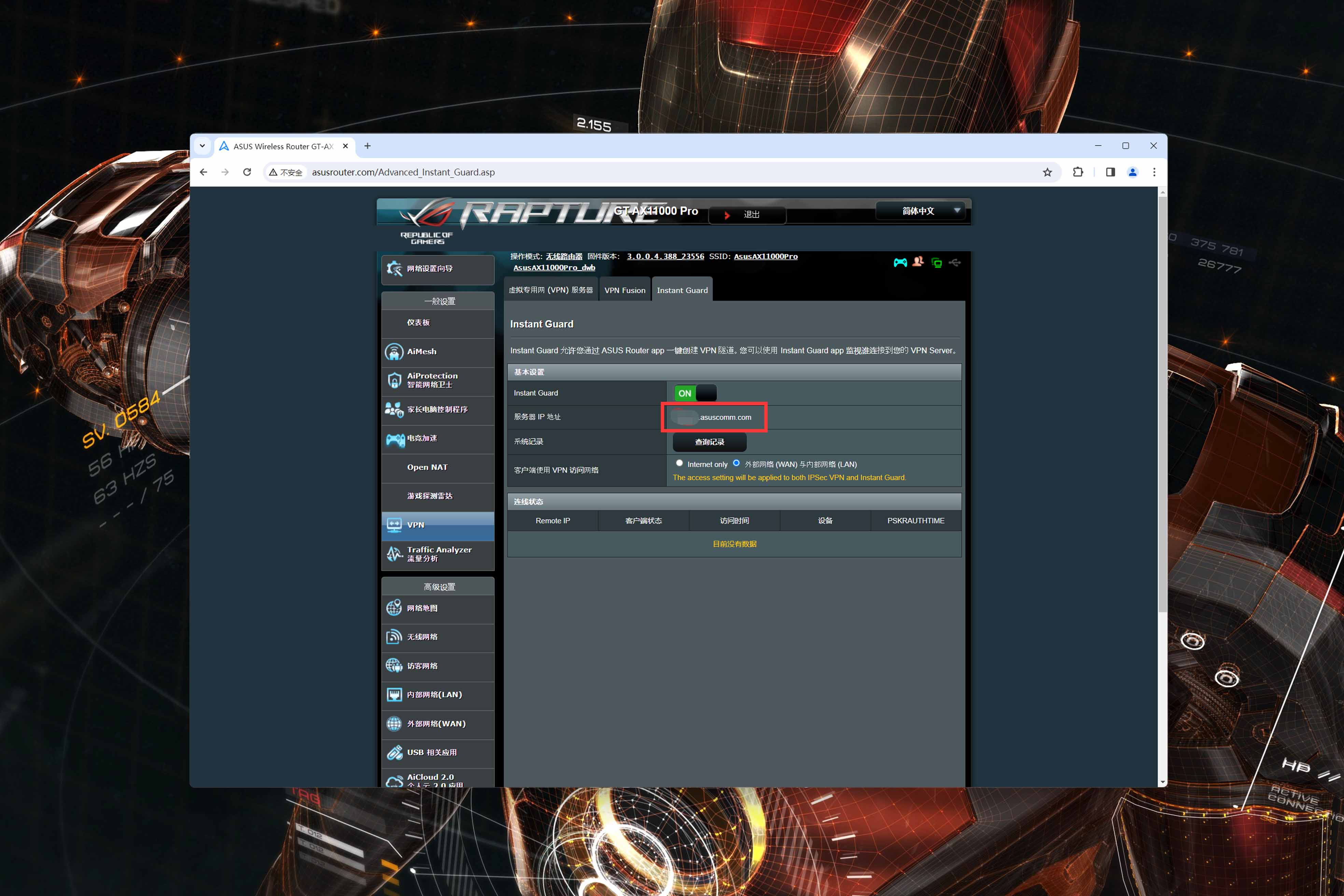This screenshot has height=896, width=1344.
Task: Click the not secure (不安全) warning icon
Action: pyautogui.click(x=274, y=172)
